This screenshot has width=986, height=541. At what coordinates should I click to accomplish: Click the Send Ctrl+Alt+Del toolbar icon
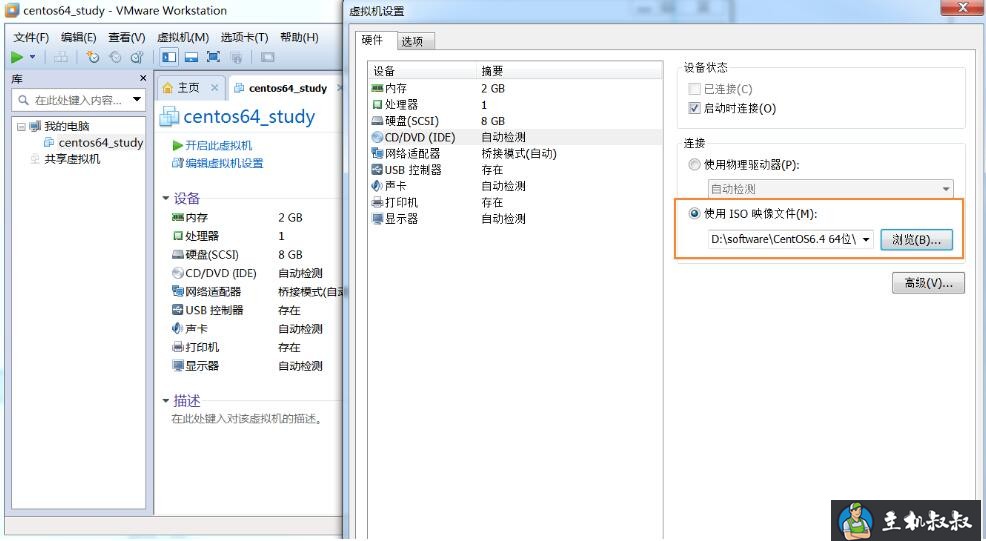click(61, 57)
